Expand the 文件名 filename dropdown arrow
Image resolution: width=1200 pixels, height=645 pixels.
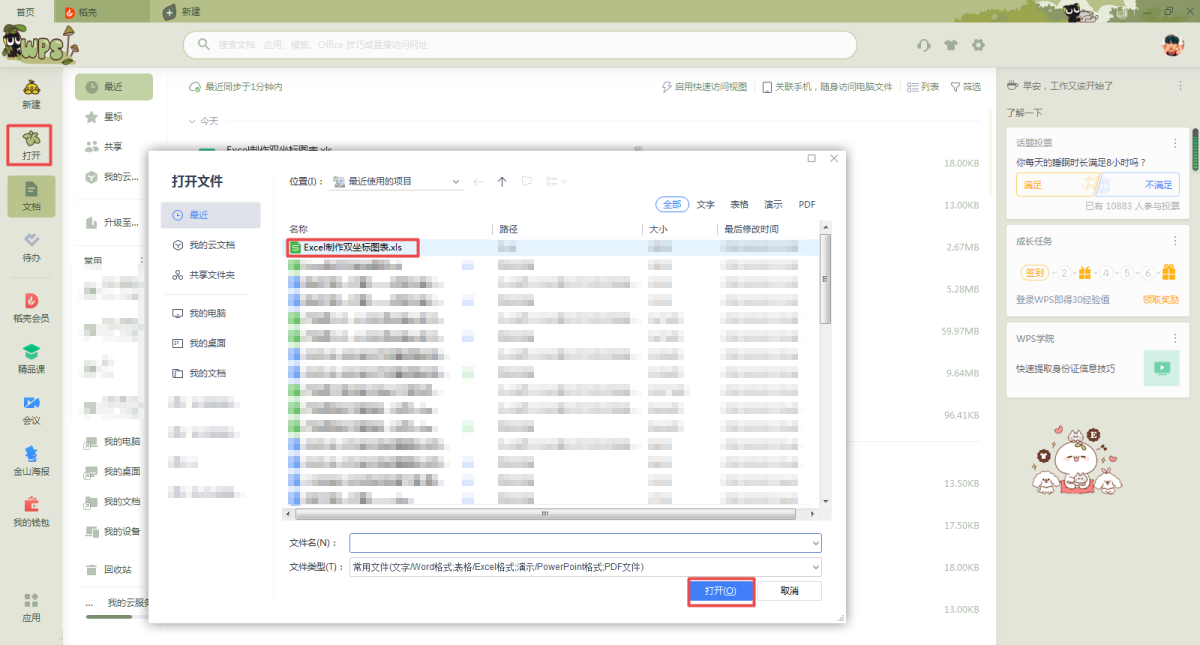point(814,543)
